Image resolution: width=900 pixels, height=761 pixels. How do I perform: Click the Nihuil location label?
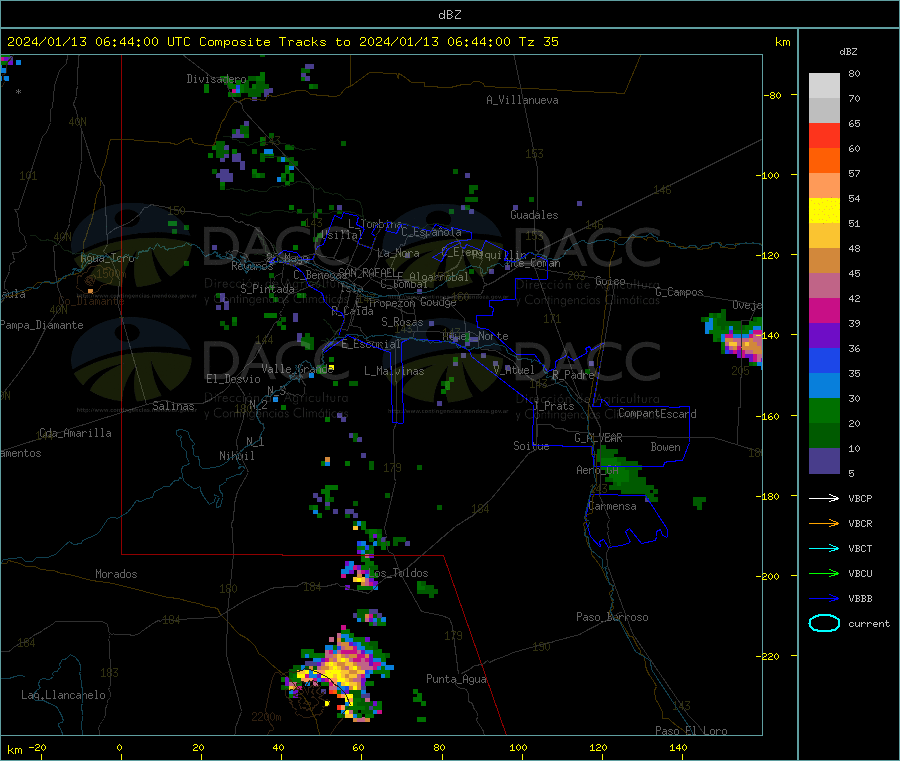236,456
